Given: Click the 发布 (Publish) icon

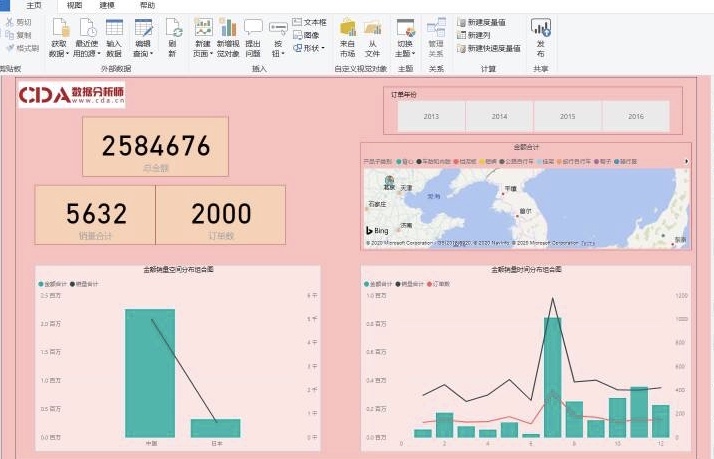Looking at the screenshot, I should point(541,27).
